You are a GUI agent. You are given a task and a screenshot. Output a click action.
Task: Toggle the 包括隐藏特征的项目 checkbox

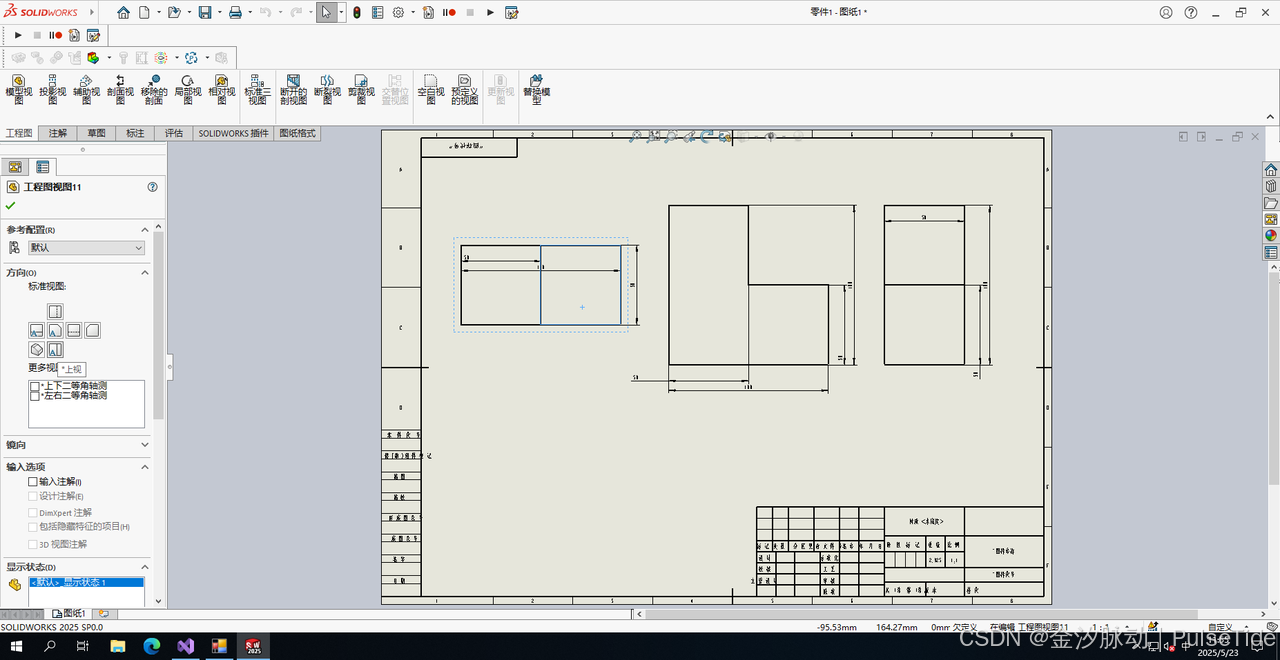click(33, 527)
